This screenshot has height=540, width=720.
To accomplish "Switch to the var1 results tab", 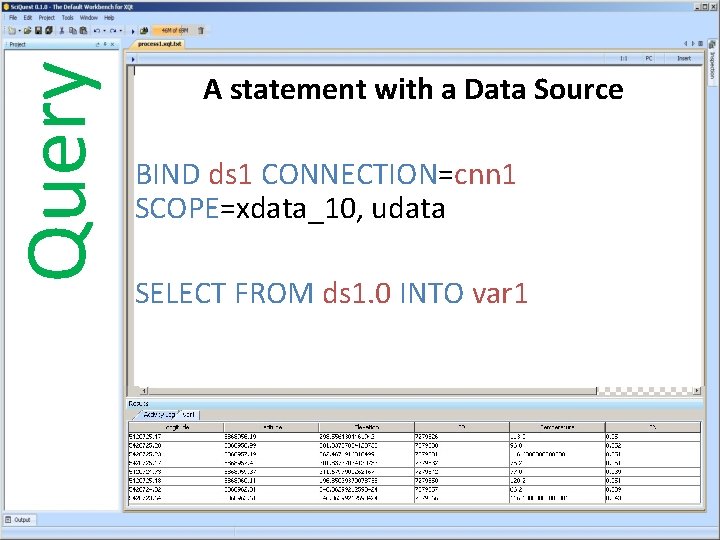I will point(189,414).
